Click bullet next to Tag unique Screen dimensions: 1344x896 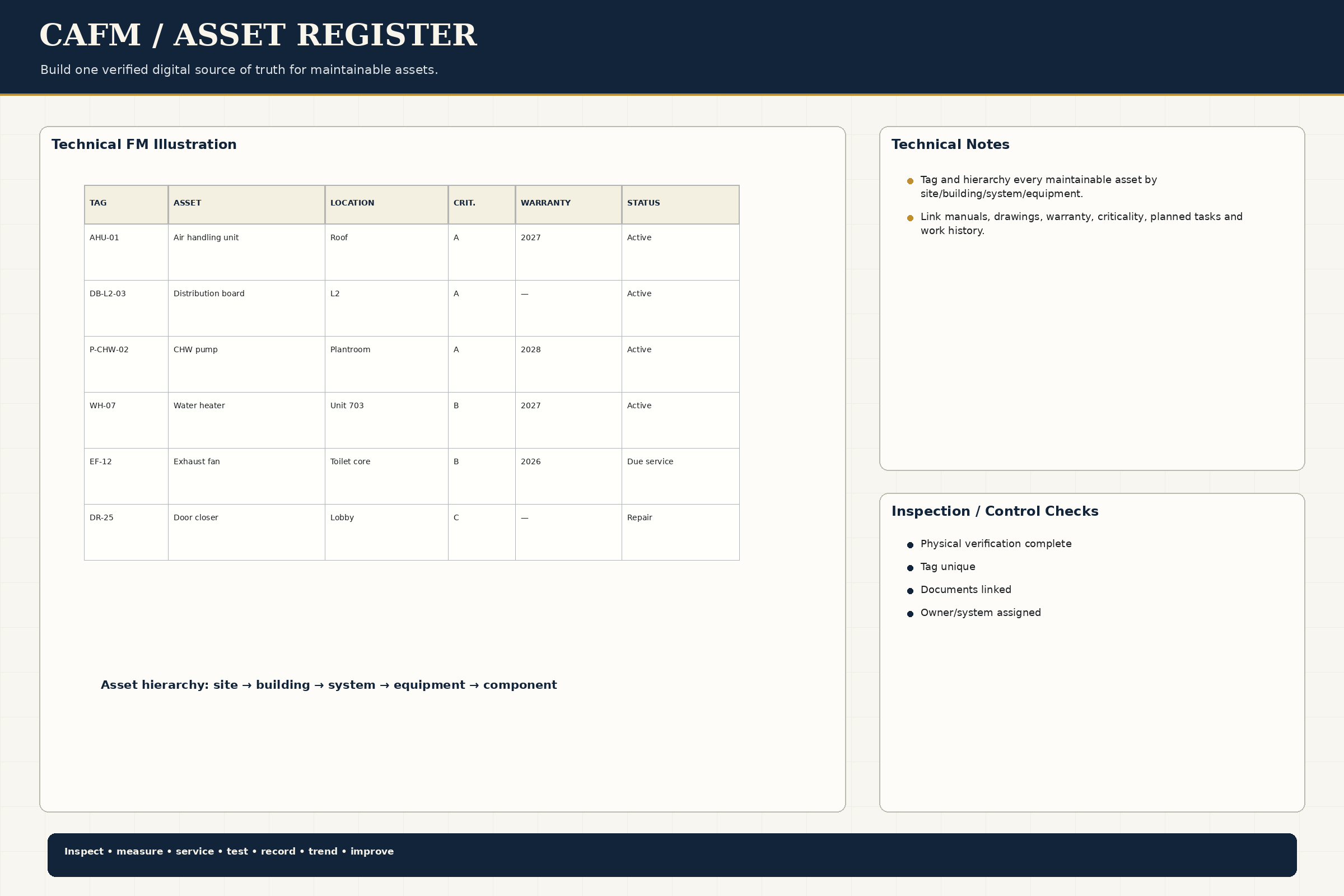[x=911, y=568]
